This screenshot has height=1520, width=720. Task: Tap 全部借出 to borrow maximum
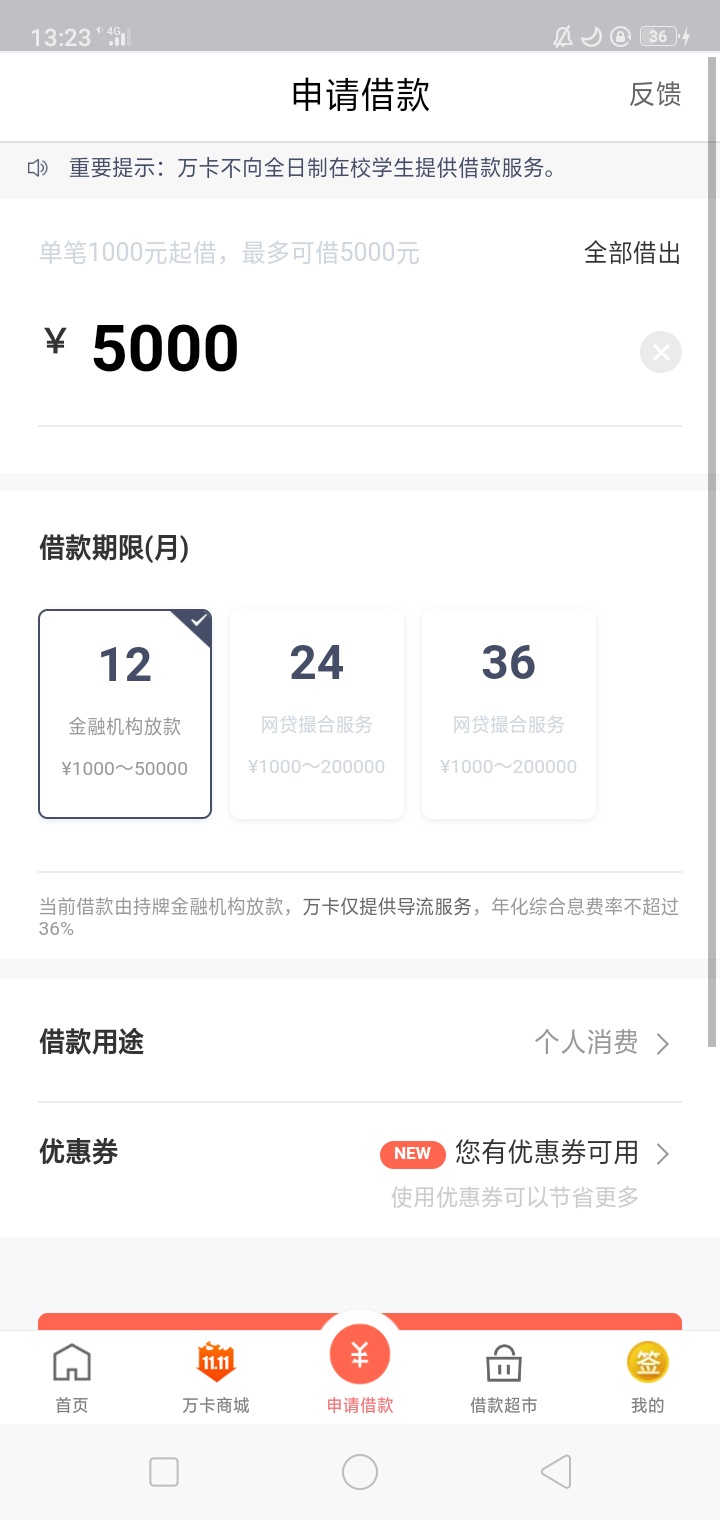coord(632,253)
